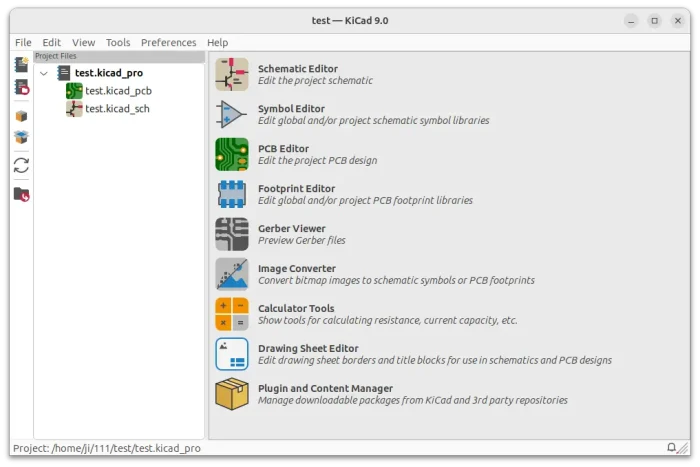Image resolution: width=700 pixels, height=467 pixels.
Task: Click the Archive project (orange box) icon
Action: pos(21,117)
